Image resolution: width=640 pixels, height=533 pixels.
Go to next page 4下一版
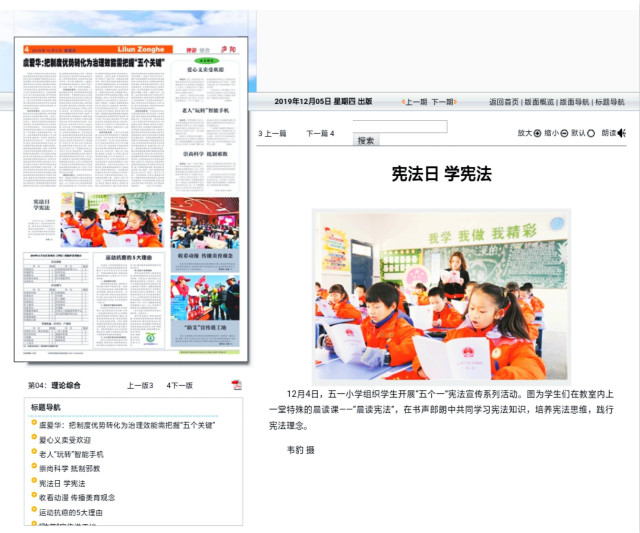pyautogui.click(x=180, y=385)
